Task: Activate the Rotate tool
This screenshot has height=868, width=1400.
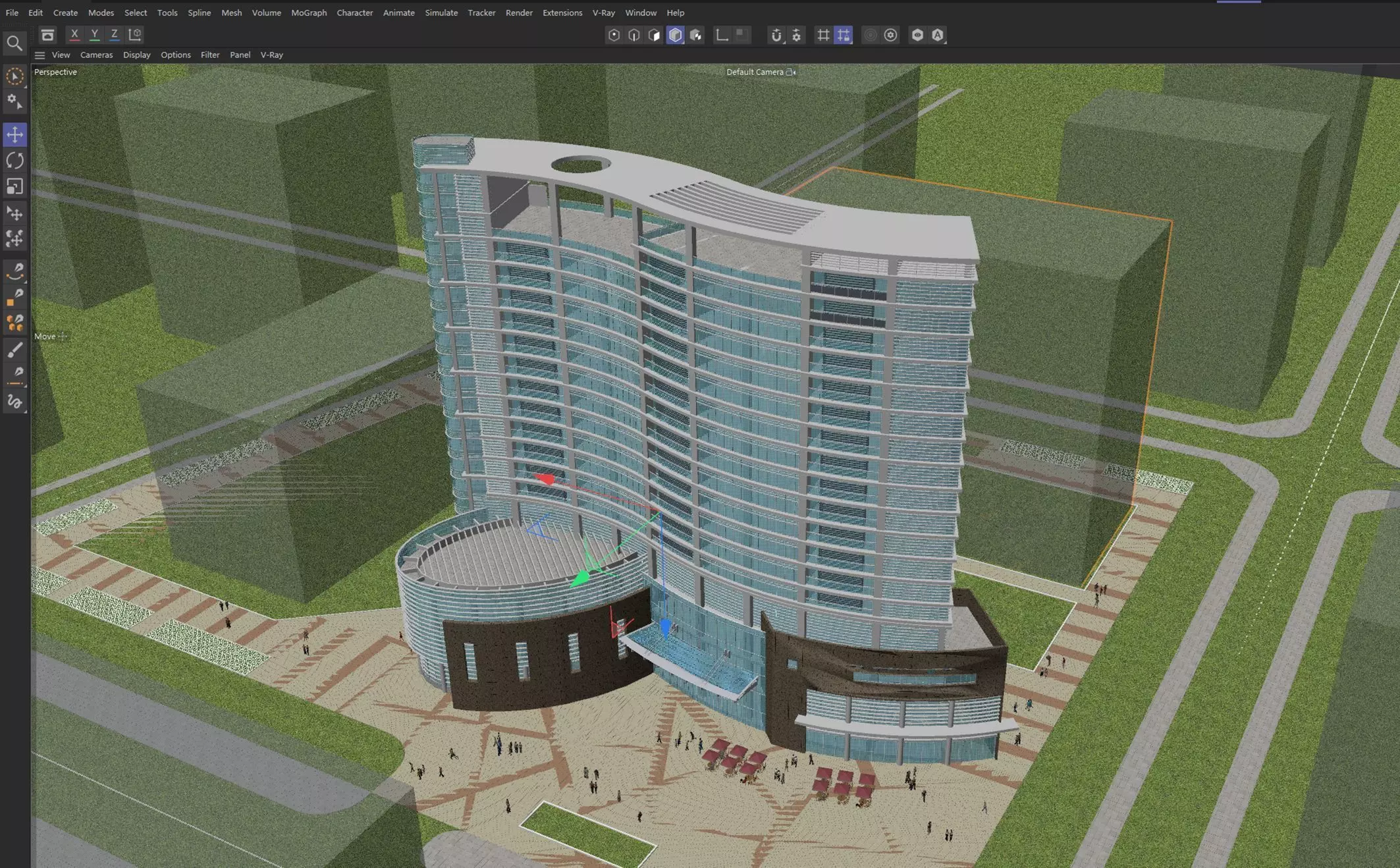Action: click(x=14, y=161)
